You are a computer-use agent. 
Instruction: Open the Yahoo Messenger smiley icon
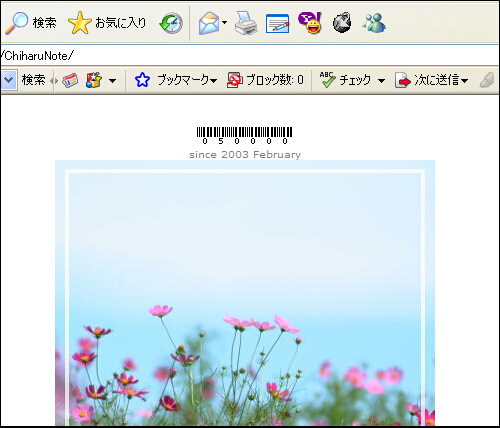[310, 23]
